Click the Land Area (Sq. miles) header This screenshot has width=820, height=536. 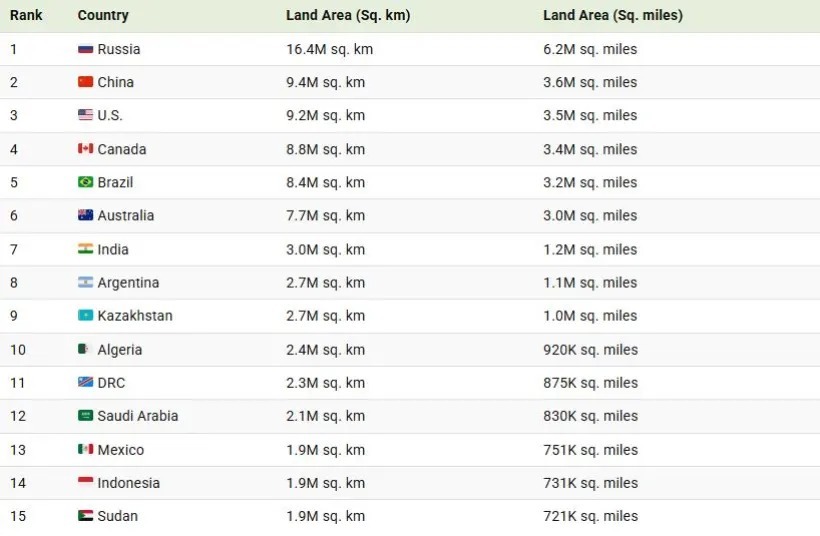[x=613, y=15]
